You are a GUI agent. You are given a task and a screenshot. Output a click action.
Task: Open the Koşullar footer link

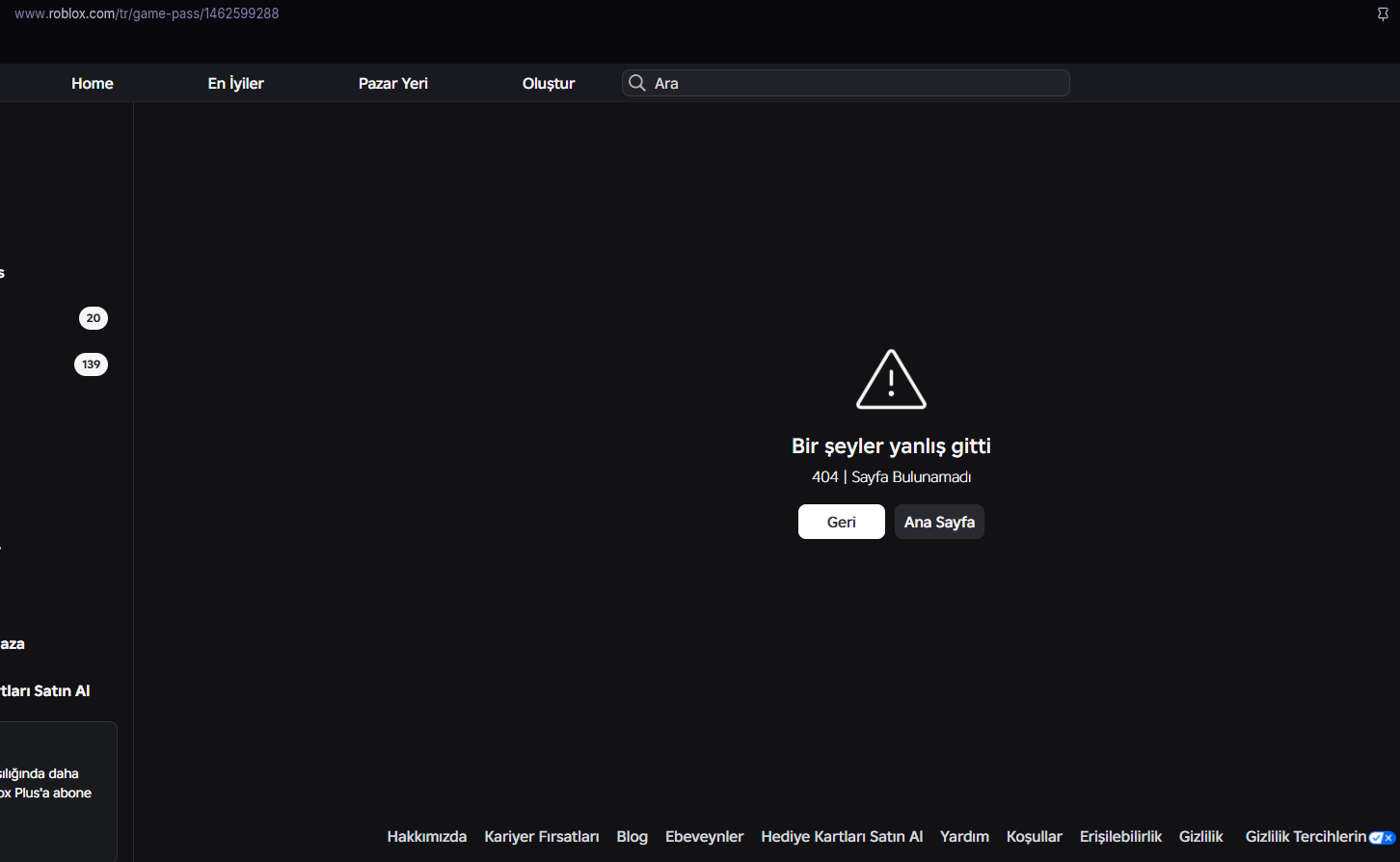(1035, 837)
